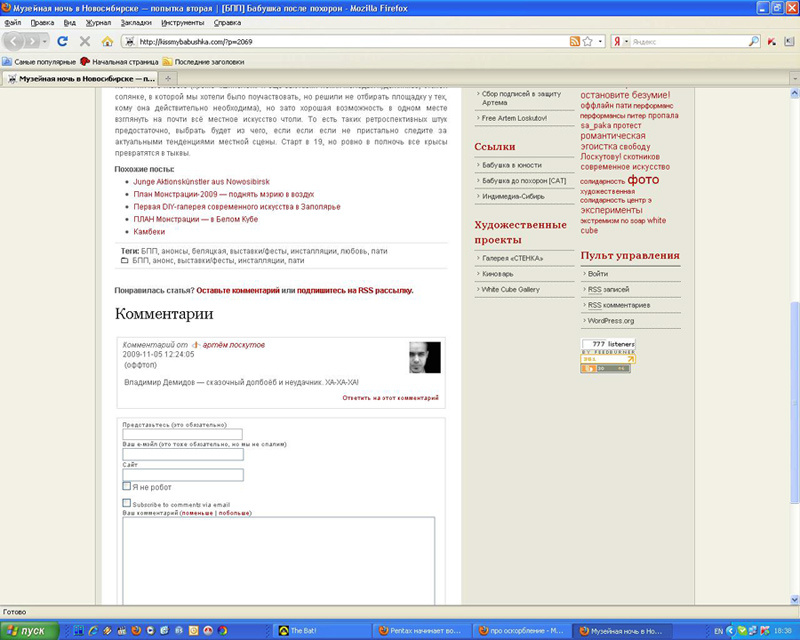Click the multicolored ring quick launch icon
The width and height of the screenshot is (800, 640).
point(222,630)
